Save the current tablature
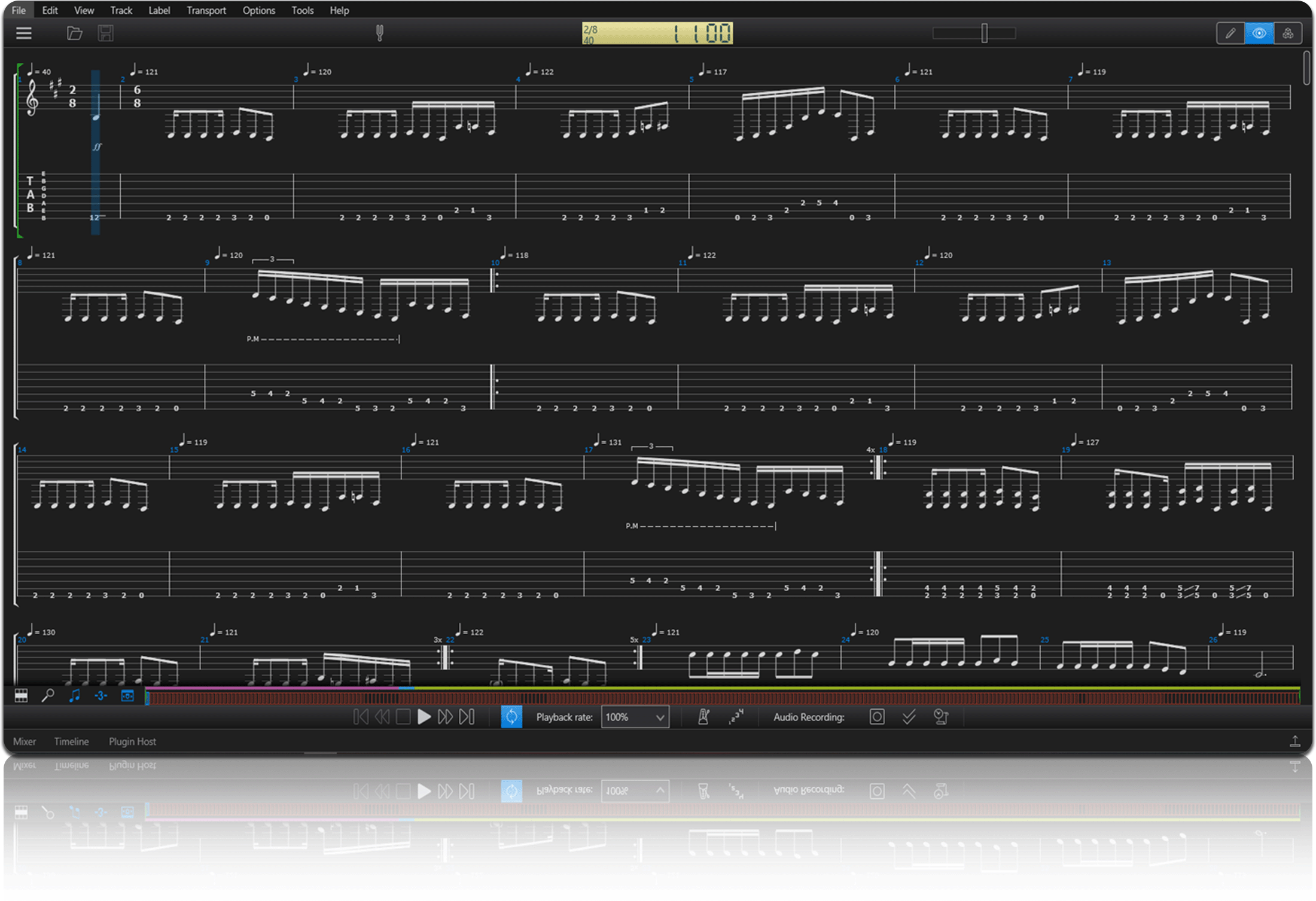Screen dimensions: 1316x901 105,33
